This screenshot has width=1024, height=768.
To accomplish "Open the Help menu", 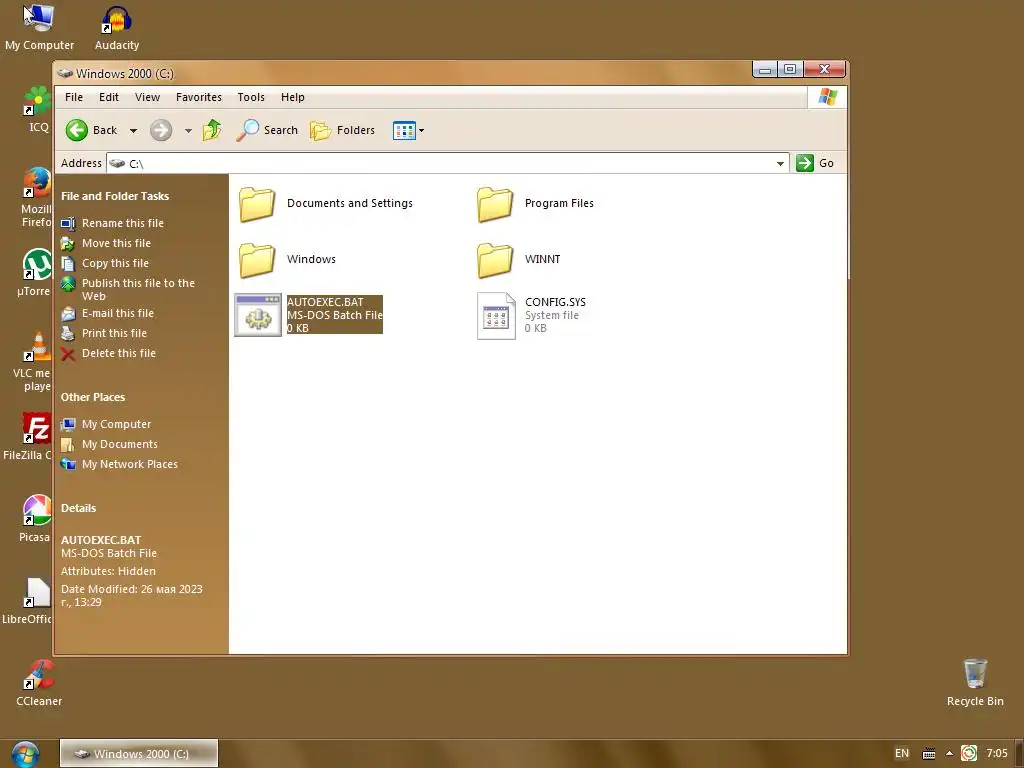I will coord(293,97).
